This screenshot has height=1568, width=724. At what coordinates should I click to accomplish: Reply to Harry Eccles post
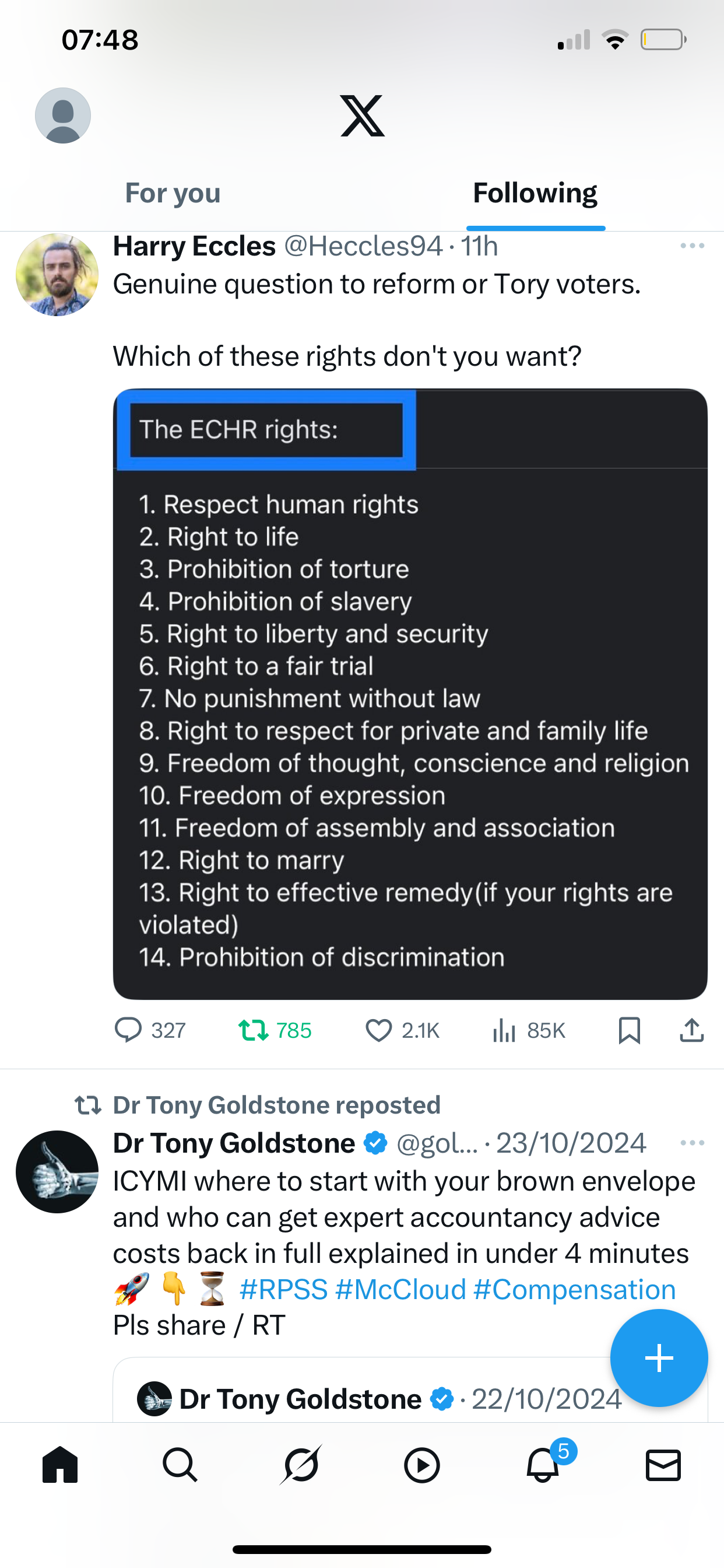pos(128,1031)
